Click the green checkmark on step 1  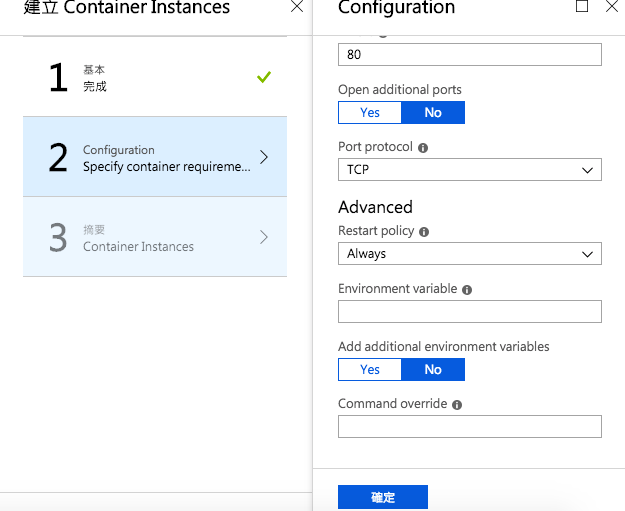pos(264,77)
